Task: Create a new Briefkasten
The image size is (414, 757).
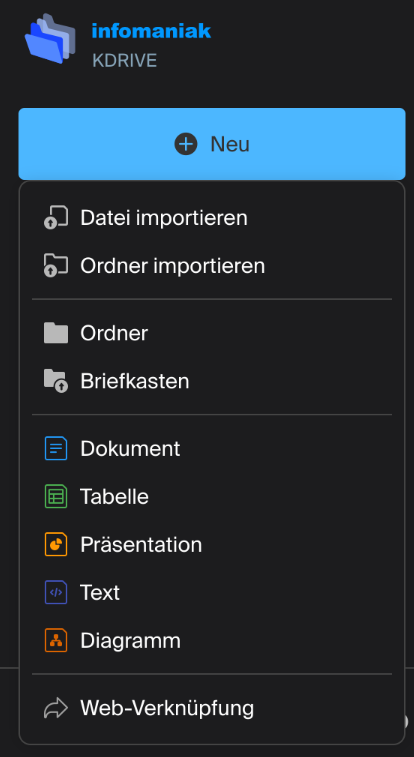Action: pyautogui.click(x=212, y=381)
